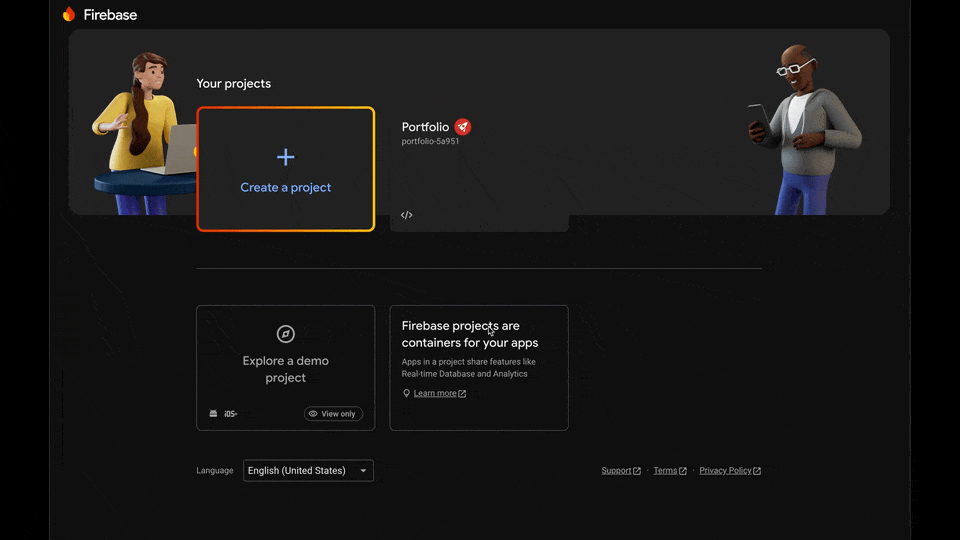Image resolution: width=960 pixels, height=540 pixels.
Task: Click the Your projects heading
Action: pyautogui.click(x=233, y=84)
